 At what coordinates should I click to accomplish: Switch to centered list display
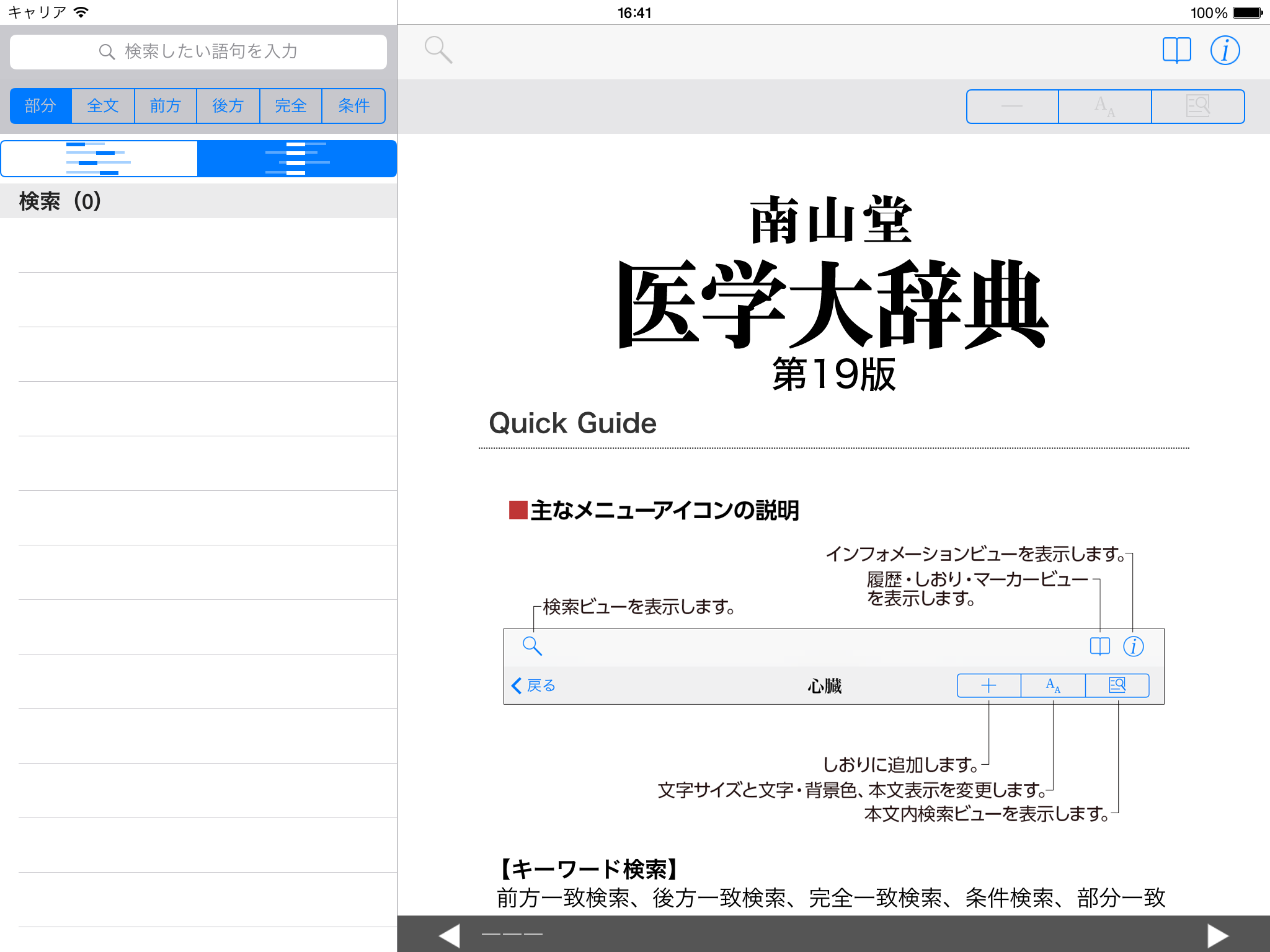tap(297, 159)
